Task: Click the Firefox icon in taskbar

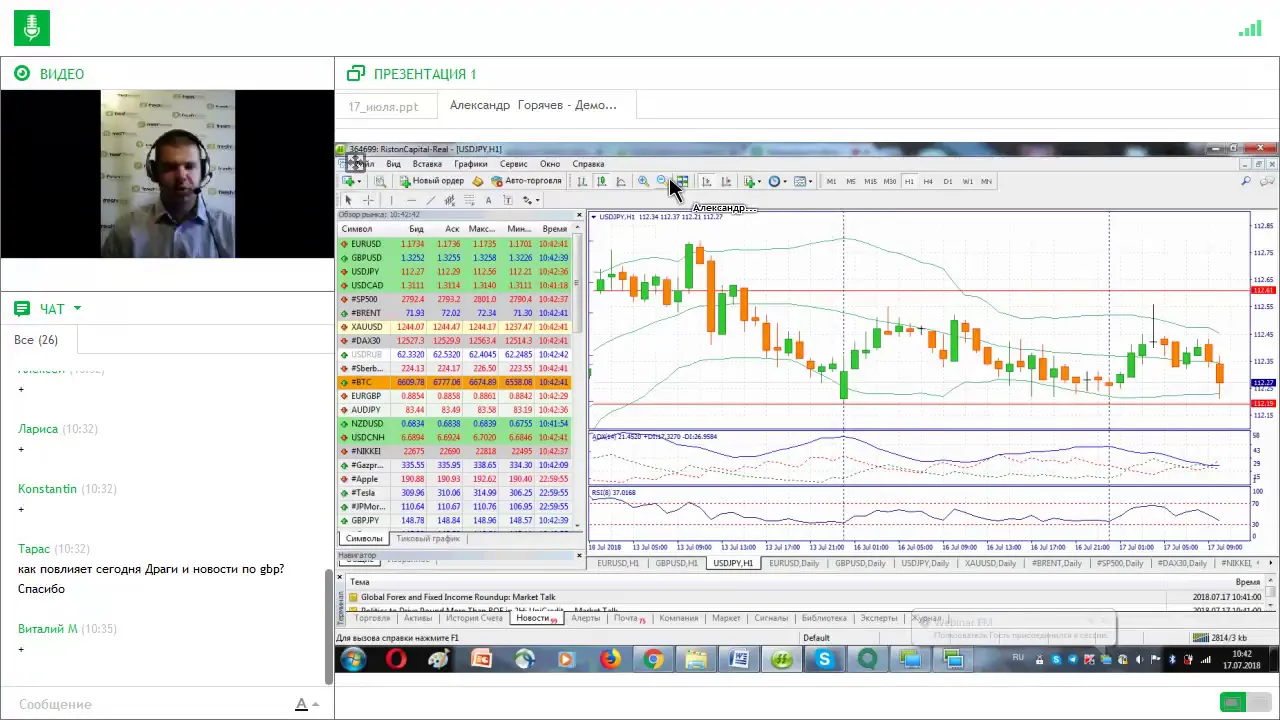Action: tap(610, 659)
